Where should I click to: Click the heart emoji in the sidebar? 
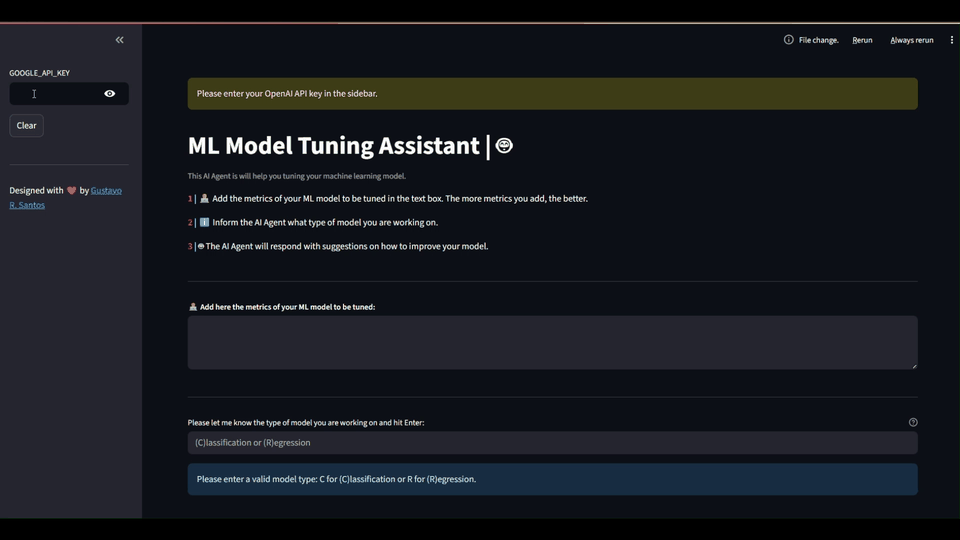71,191
